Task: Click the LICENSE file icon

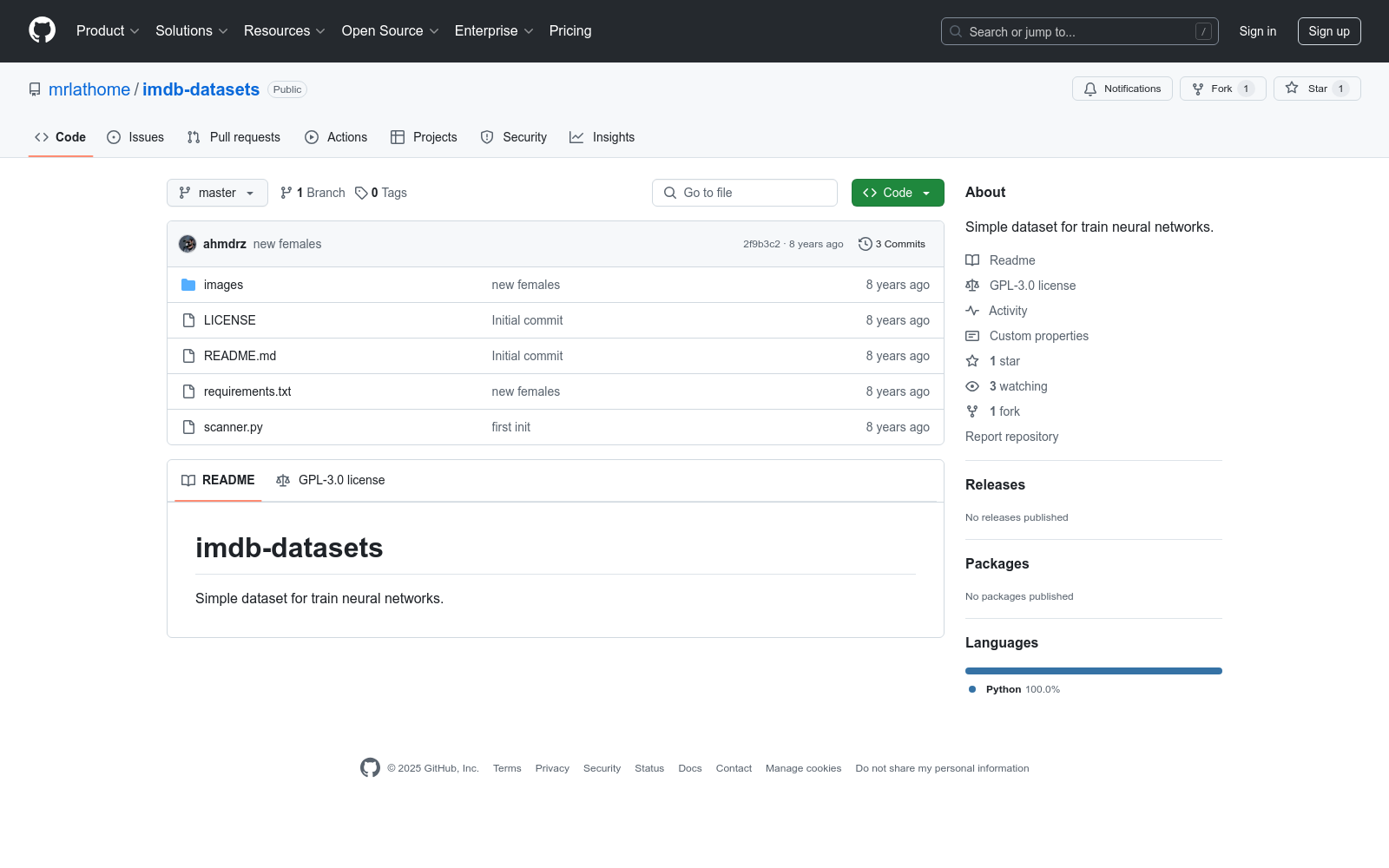Action: coord(188,320)
